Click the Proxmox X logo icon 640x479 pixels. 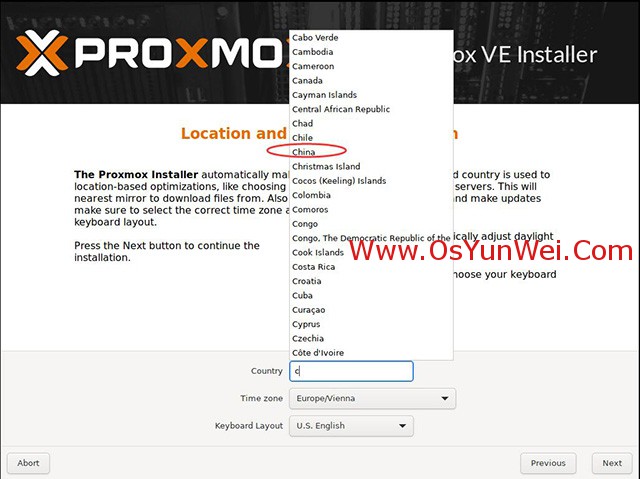[x=42, y=53]
